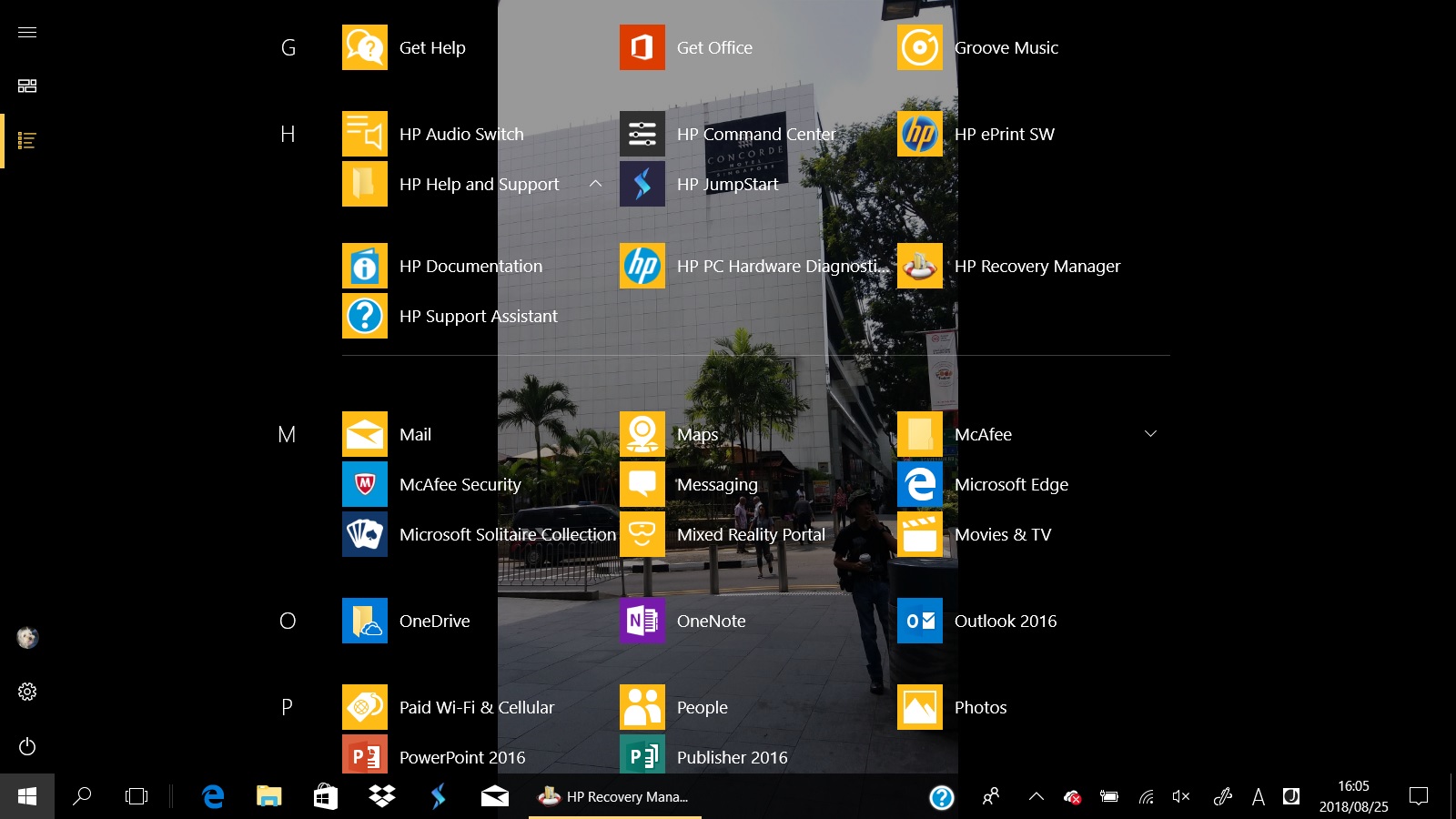The image size is (1456, 819).
Task: Open the Power options button
Action: (27, 746)
